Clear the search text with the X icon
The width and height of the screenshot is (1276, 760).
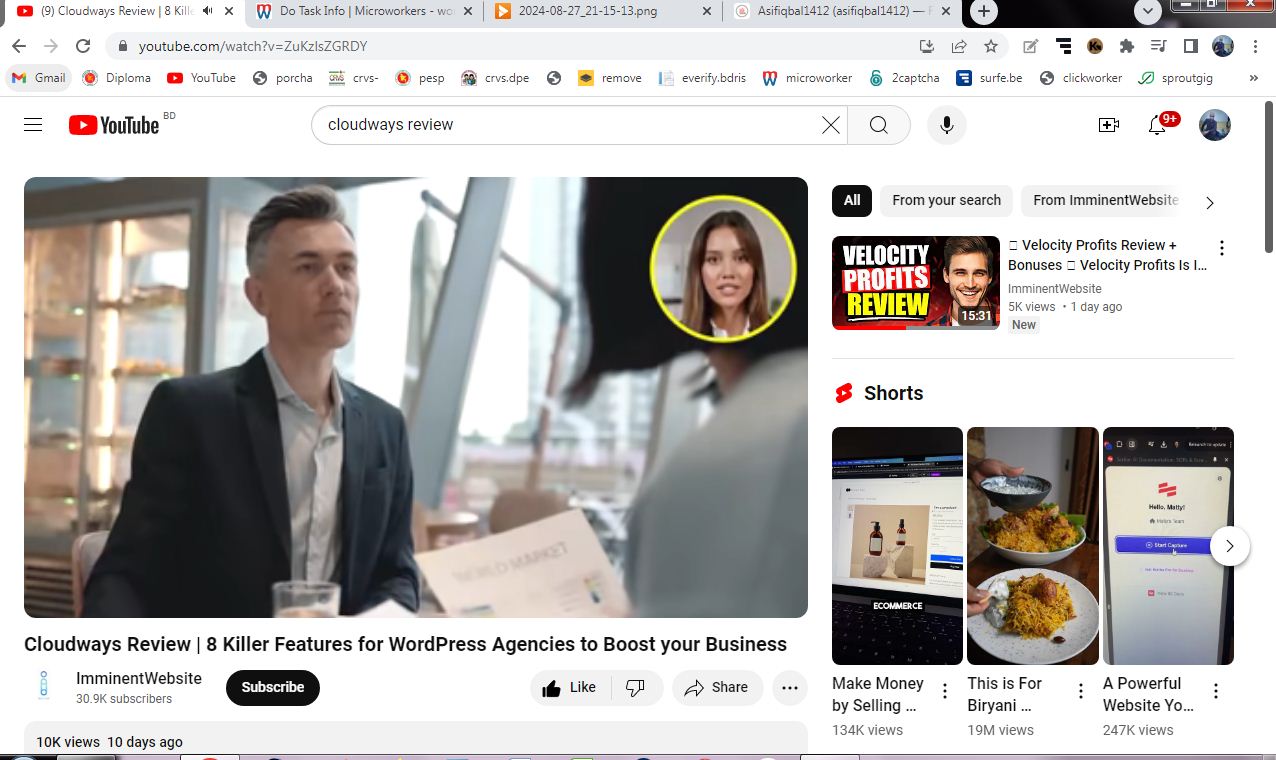coord(830,125)
